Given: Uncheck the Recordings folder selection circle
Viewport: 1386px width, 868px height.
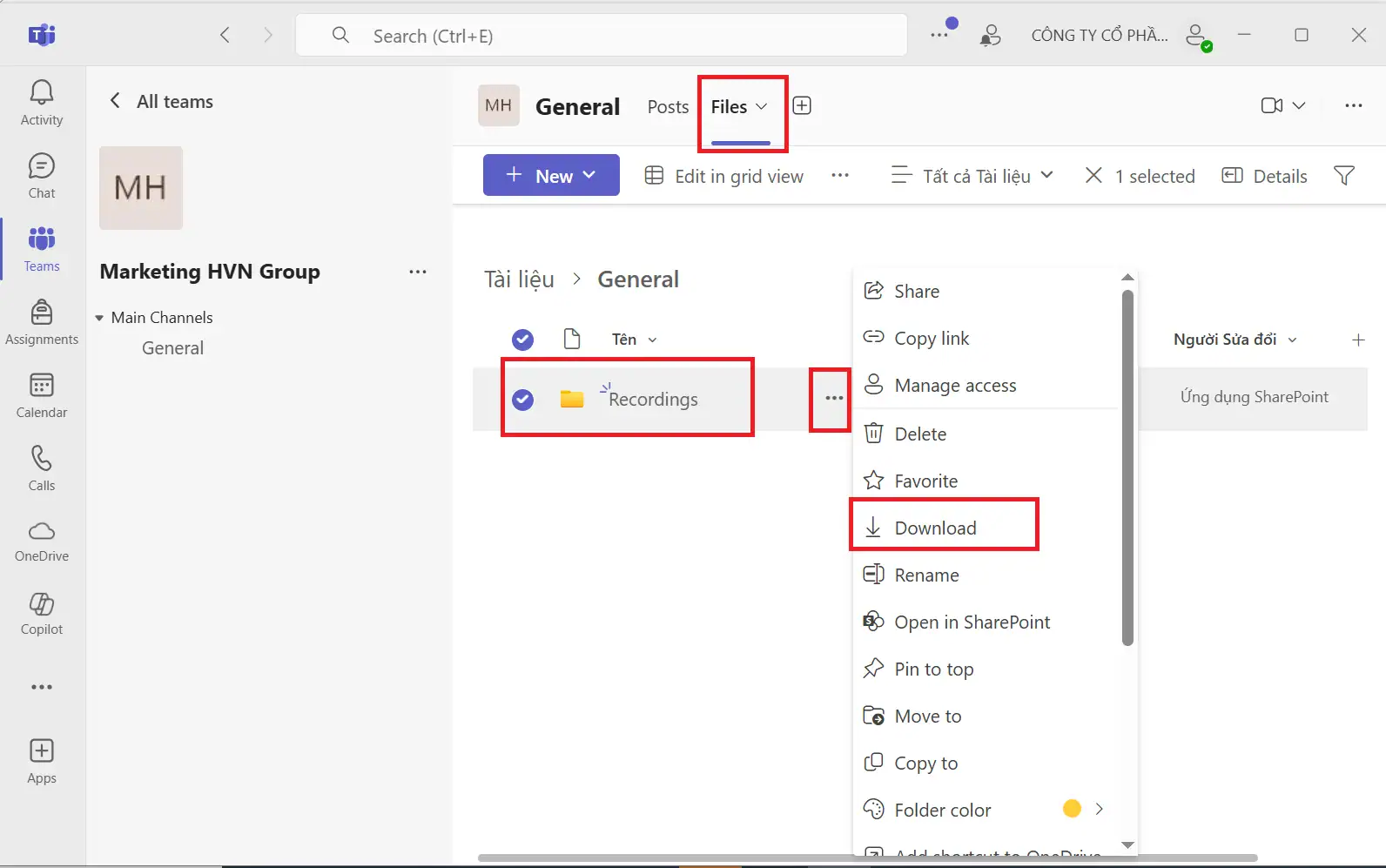Looking at the screenshot, I should [x=522, y=400].
